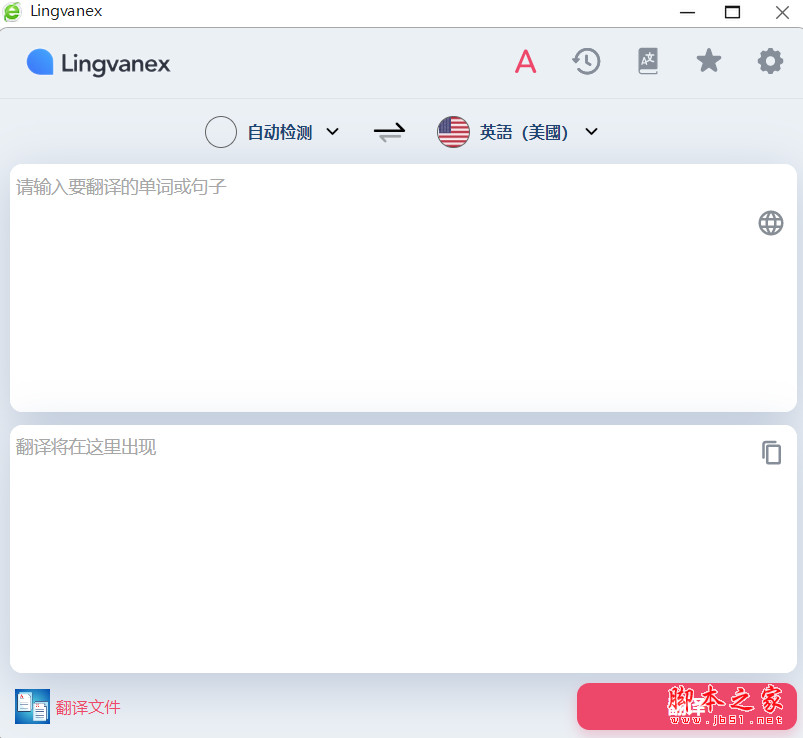Click the globe icon in input box
Viewport: 803px width, 738px height.
click(771, 223)
